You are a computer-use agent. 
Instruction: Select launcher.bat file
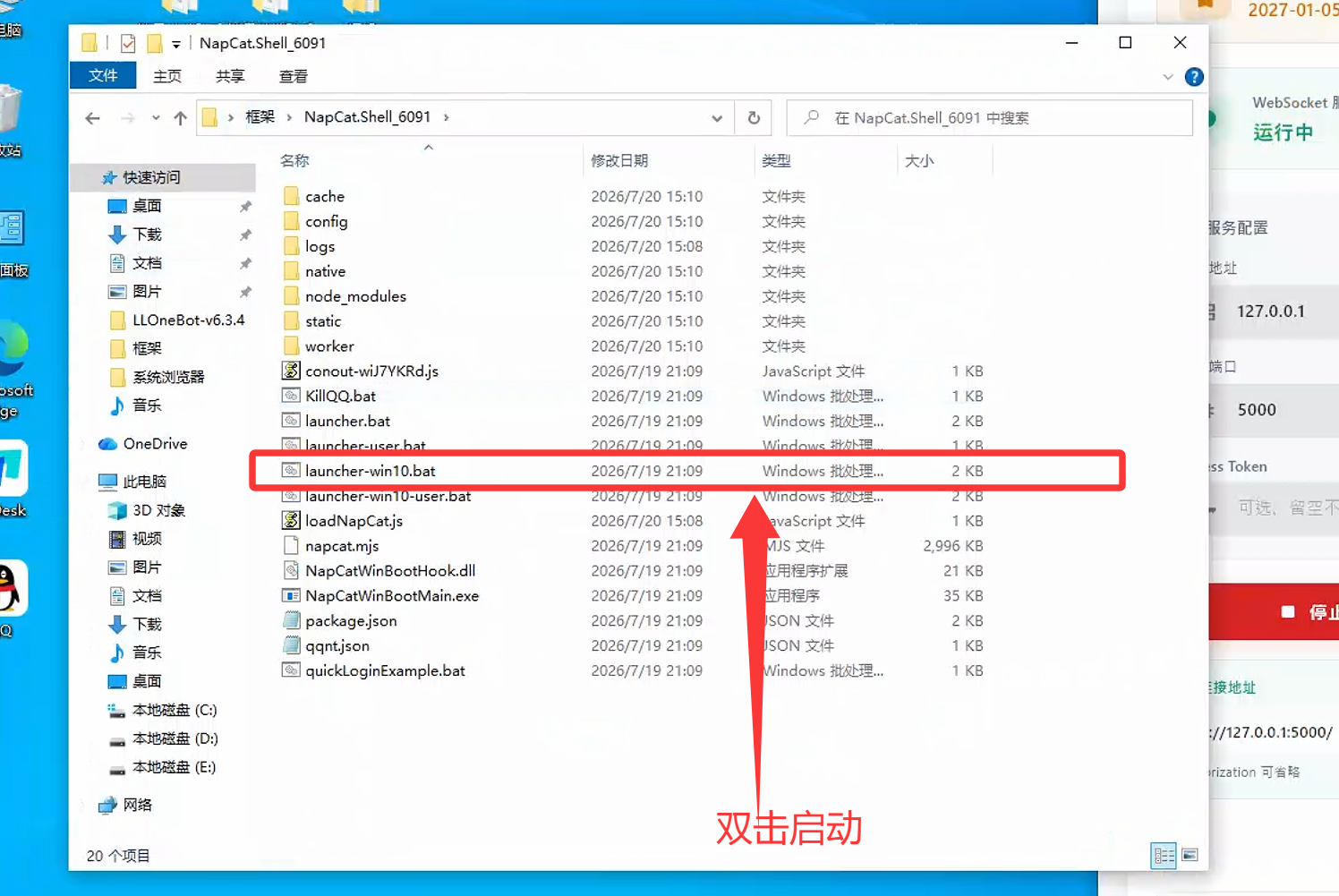347,421
